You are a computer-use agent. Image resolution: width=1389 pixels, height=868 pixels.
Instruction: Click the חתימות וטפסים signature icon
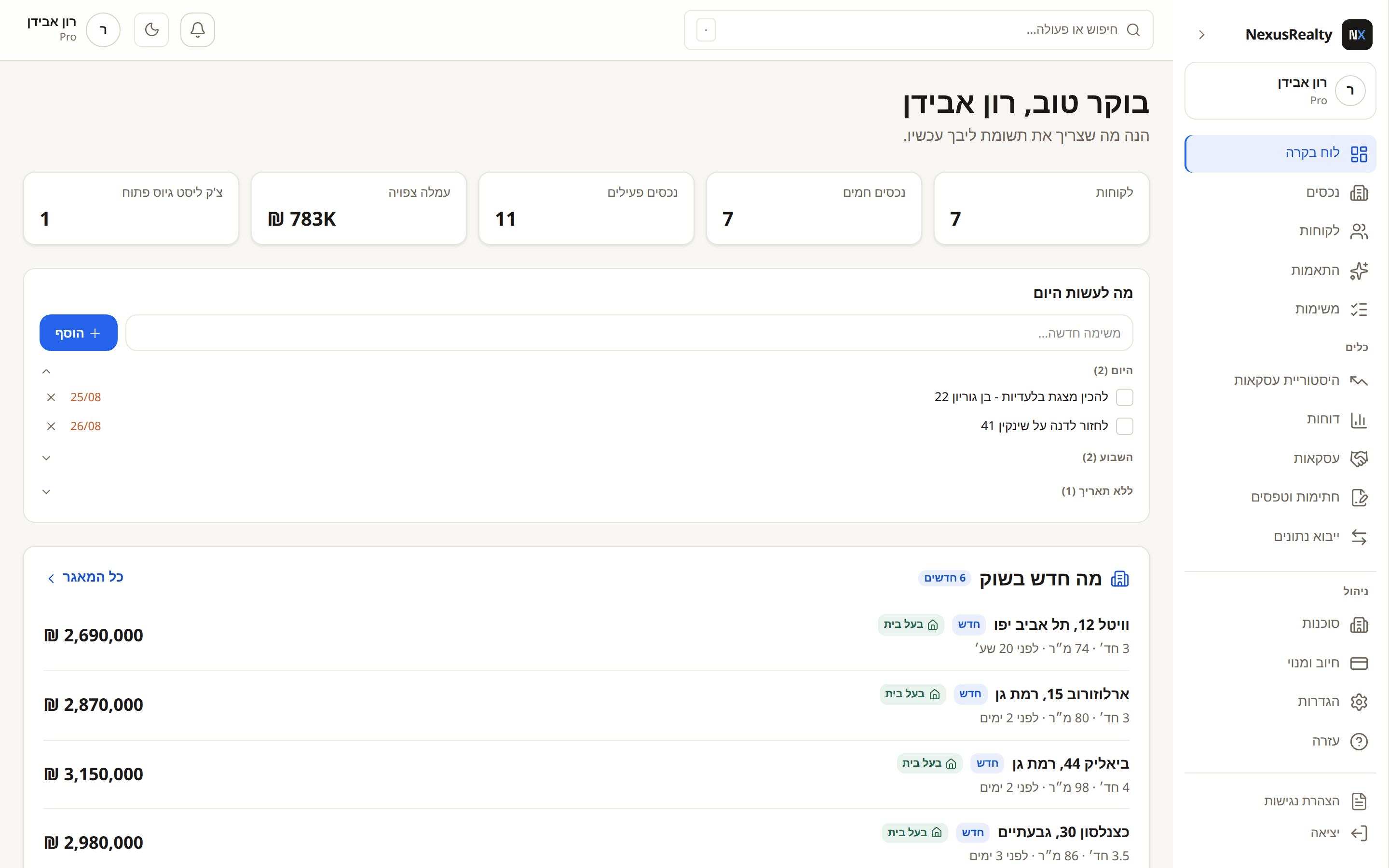pos(1359,498)
